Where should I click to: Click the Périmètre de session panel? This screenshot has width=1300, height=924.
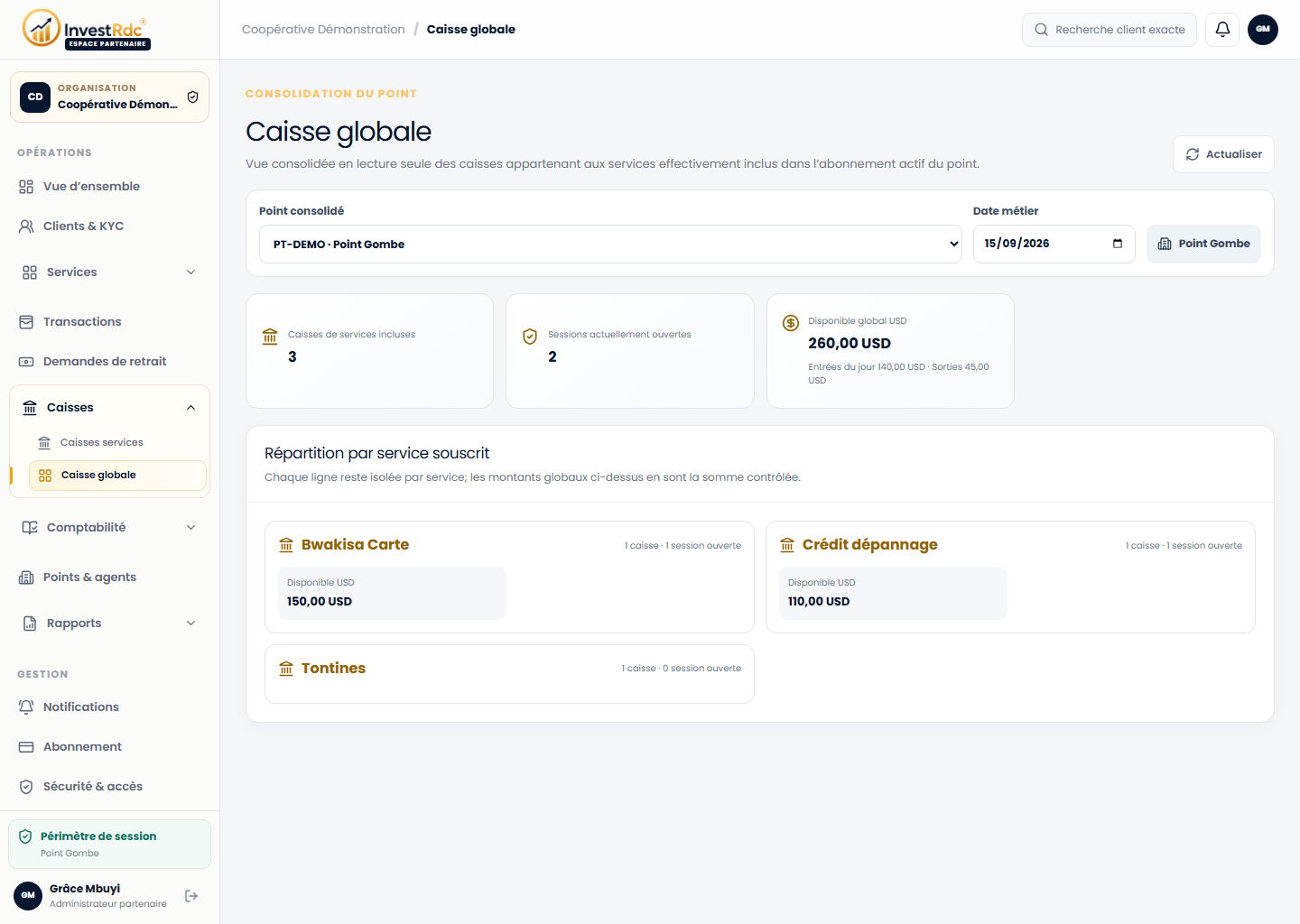coord(109,845)
